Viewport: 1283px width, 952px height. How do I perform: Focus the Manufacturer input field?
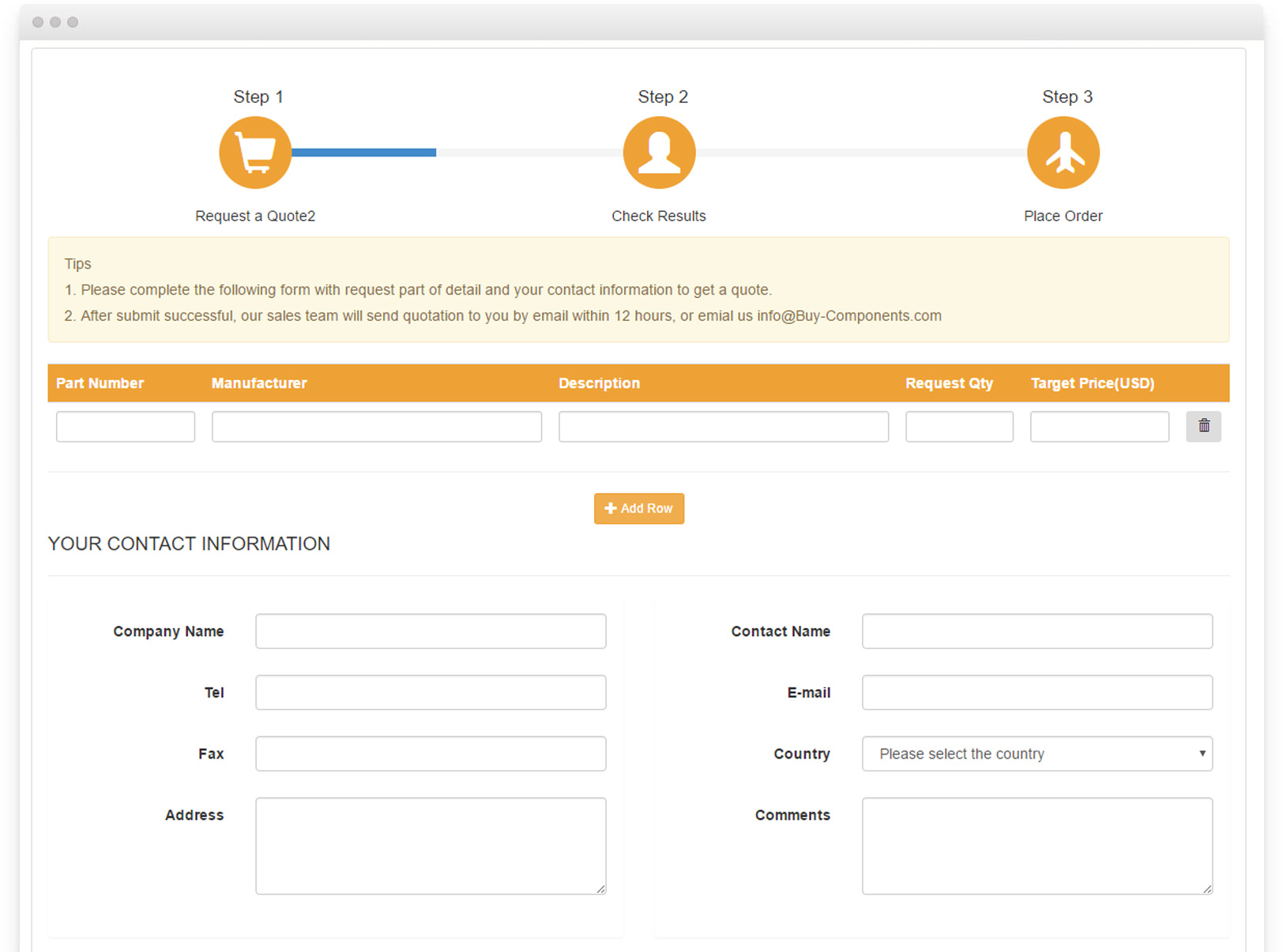(x=377, y=427)
